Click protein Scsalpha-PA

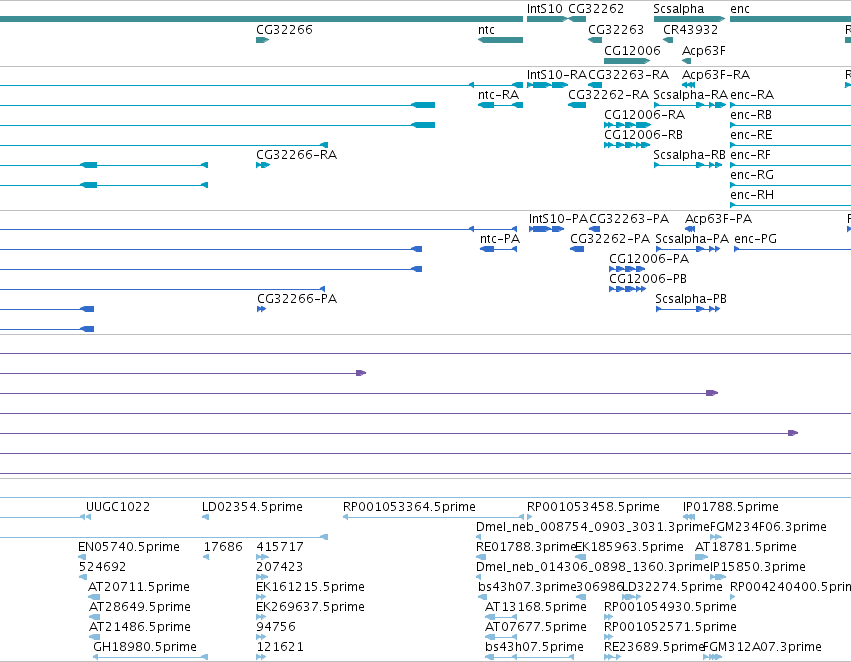691,239
